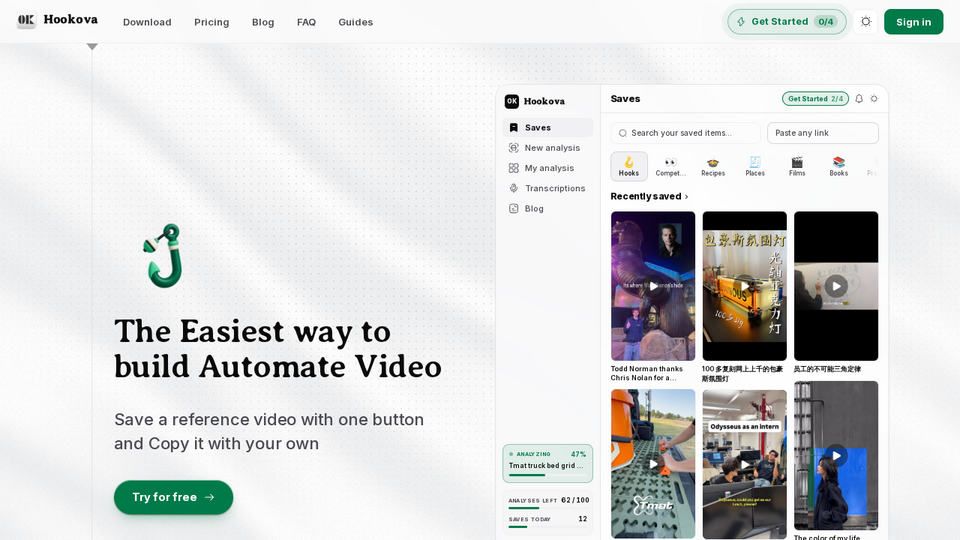The width and height of the screenshot is (960, 540).
Task: Open New analysis in the sidebar
Action: coord(548,148)
